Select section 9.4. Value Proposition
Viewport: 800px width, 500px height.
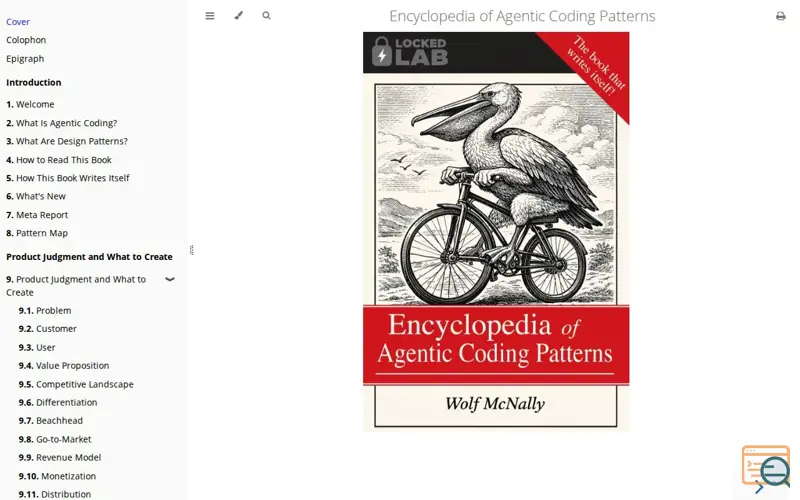(x=64, y=366)
